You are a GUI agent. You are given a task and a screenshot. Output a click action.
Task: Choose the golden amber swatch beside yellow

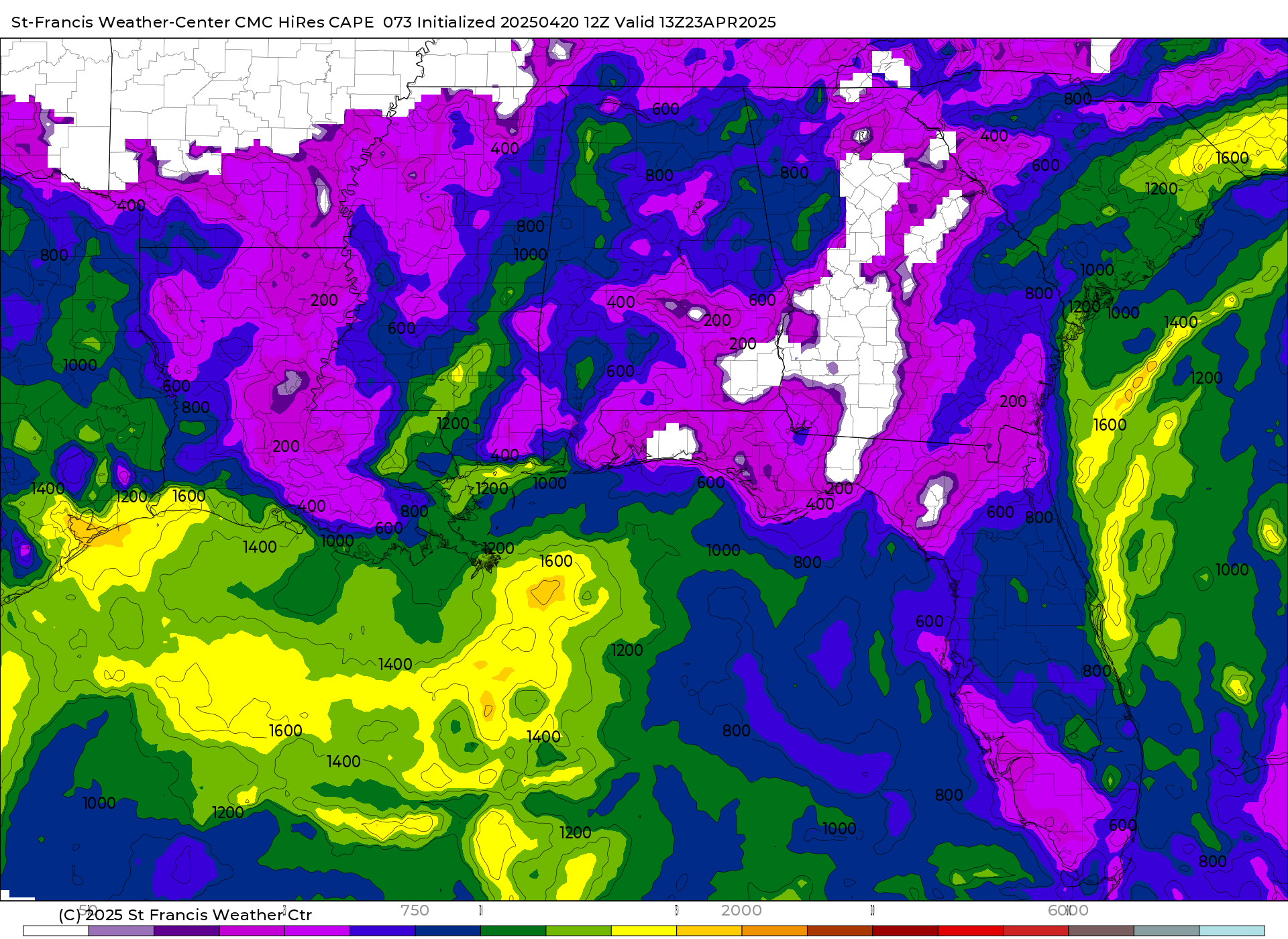(710, 931)
